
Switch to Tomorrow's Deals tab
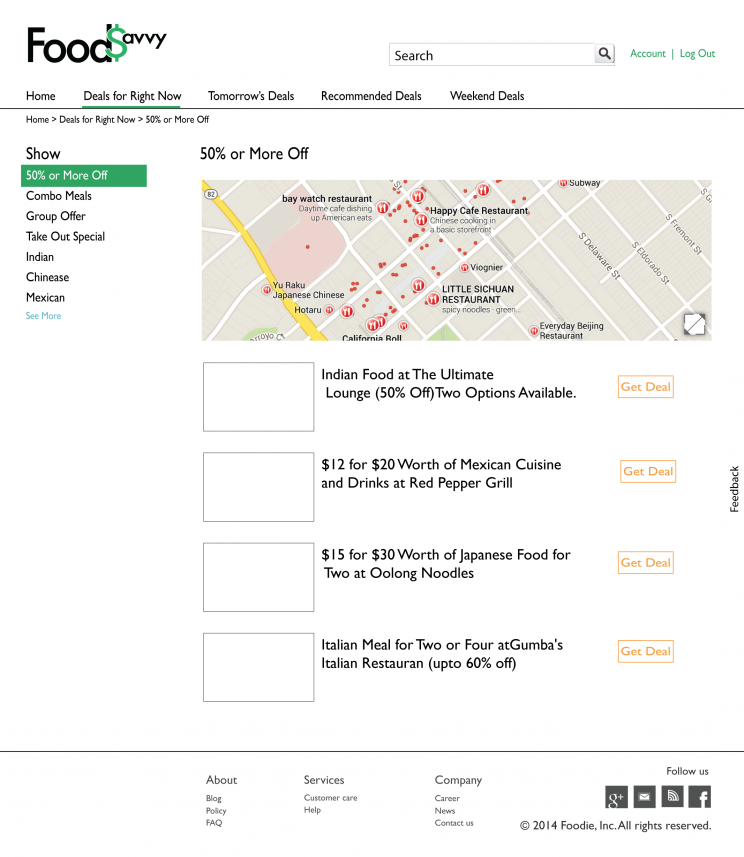(251, 96)
